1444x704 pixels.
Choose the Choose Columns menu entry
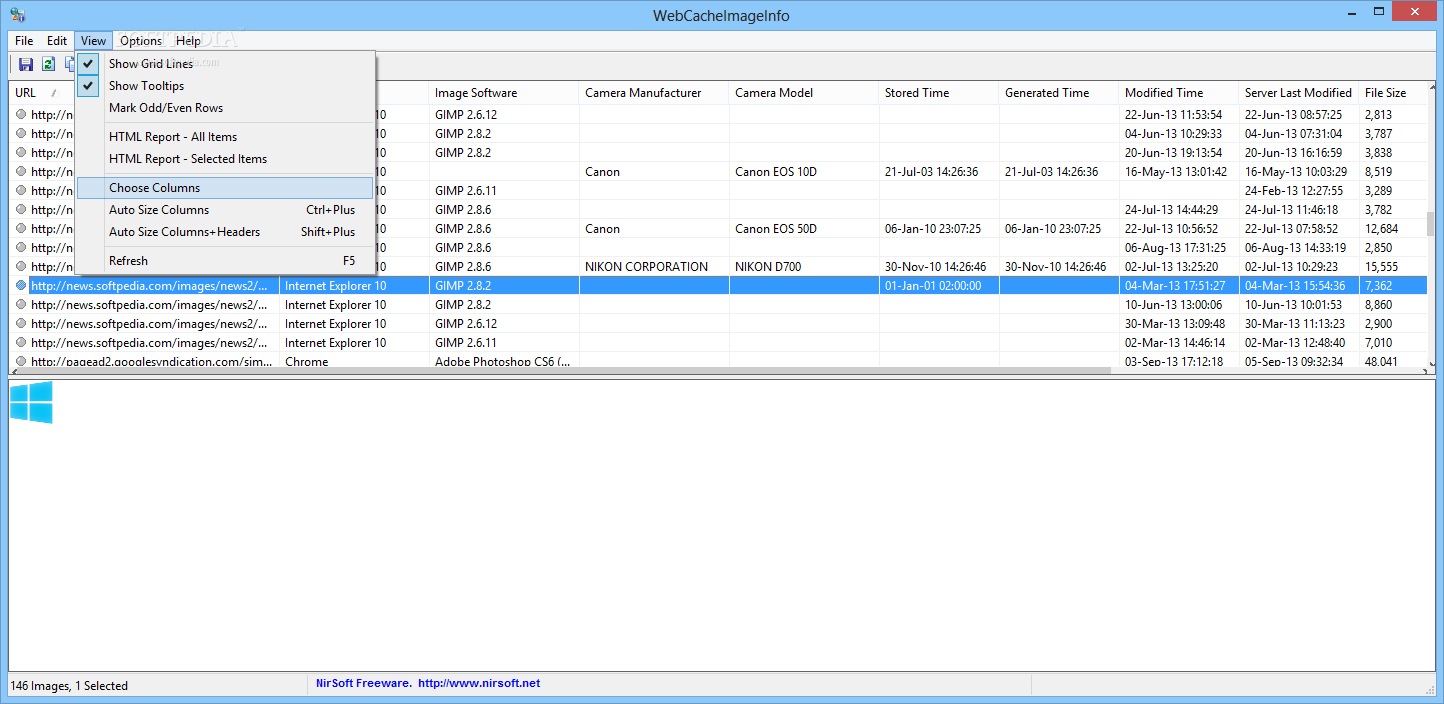pyautogui.click(x=225, y=188)
